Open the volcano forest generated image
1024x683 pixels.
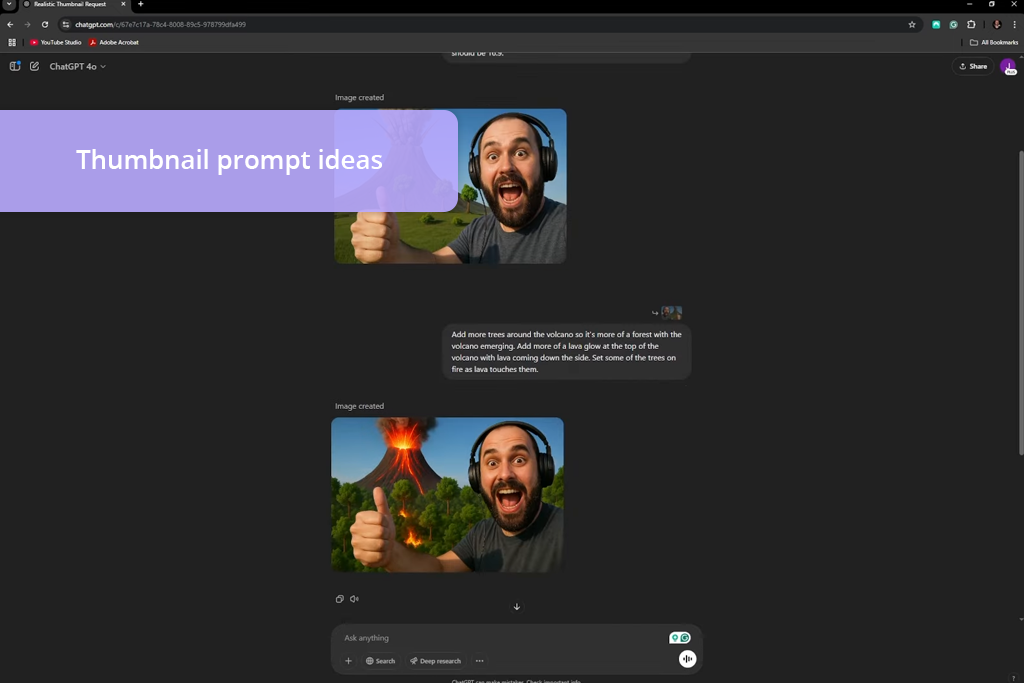(447, 495)
